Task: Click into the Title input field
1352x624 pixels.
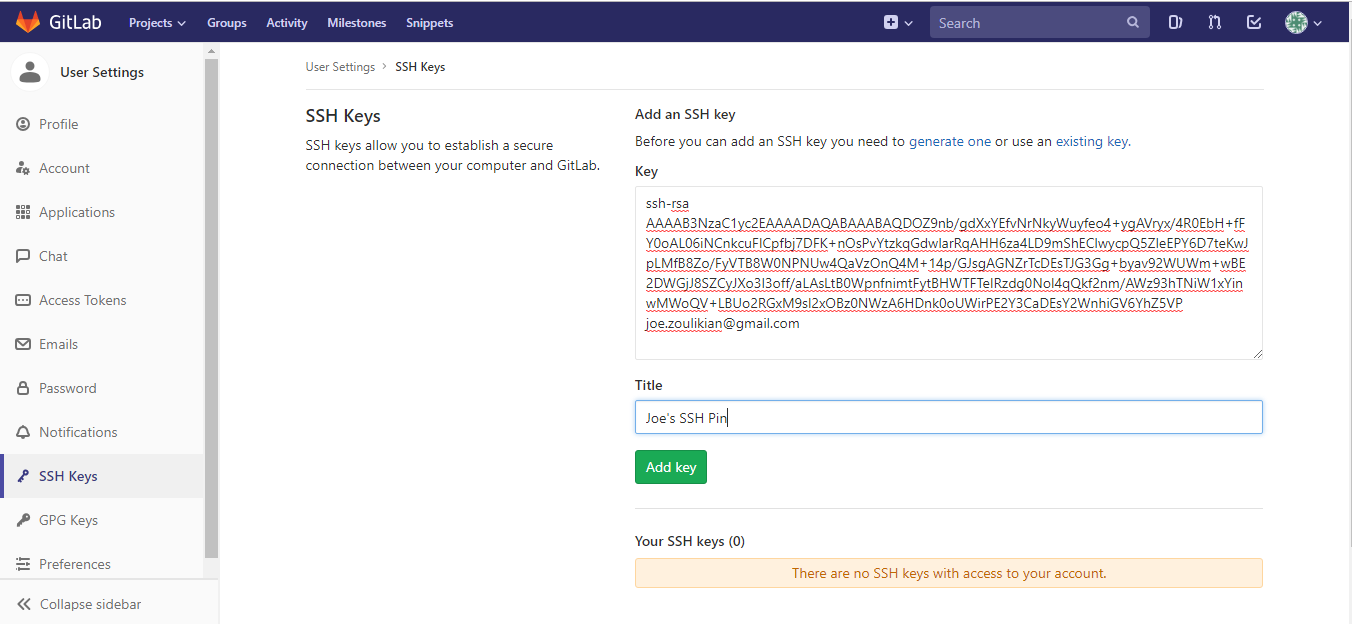Action: 948,417
